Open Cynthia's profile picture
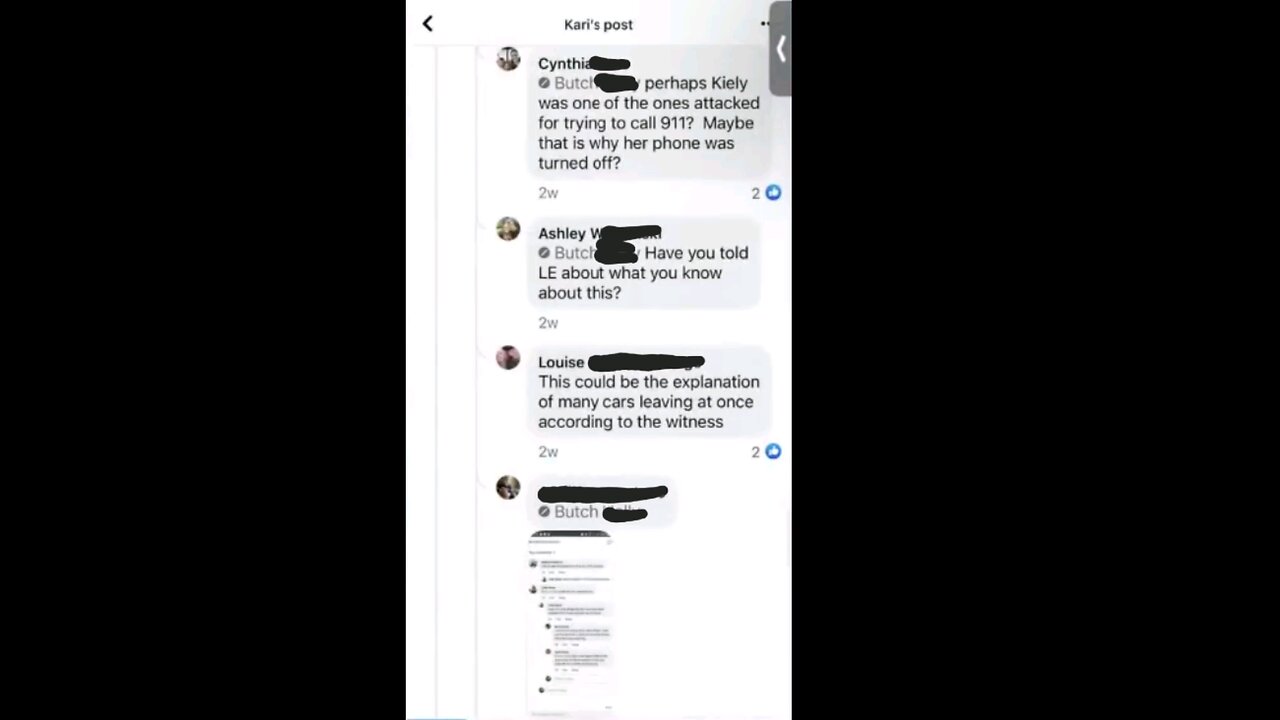Viewport: 1280px width, 720px height. pos(508,59)
